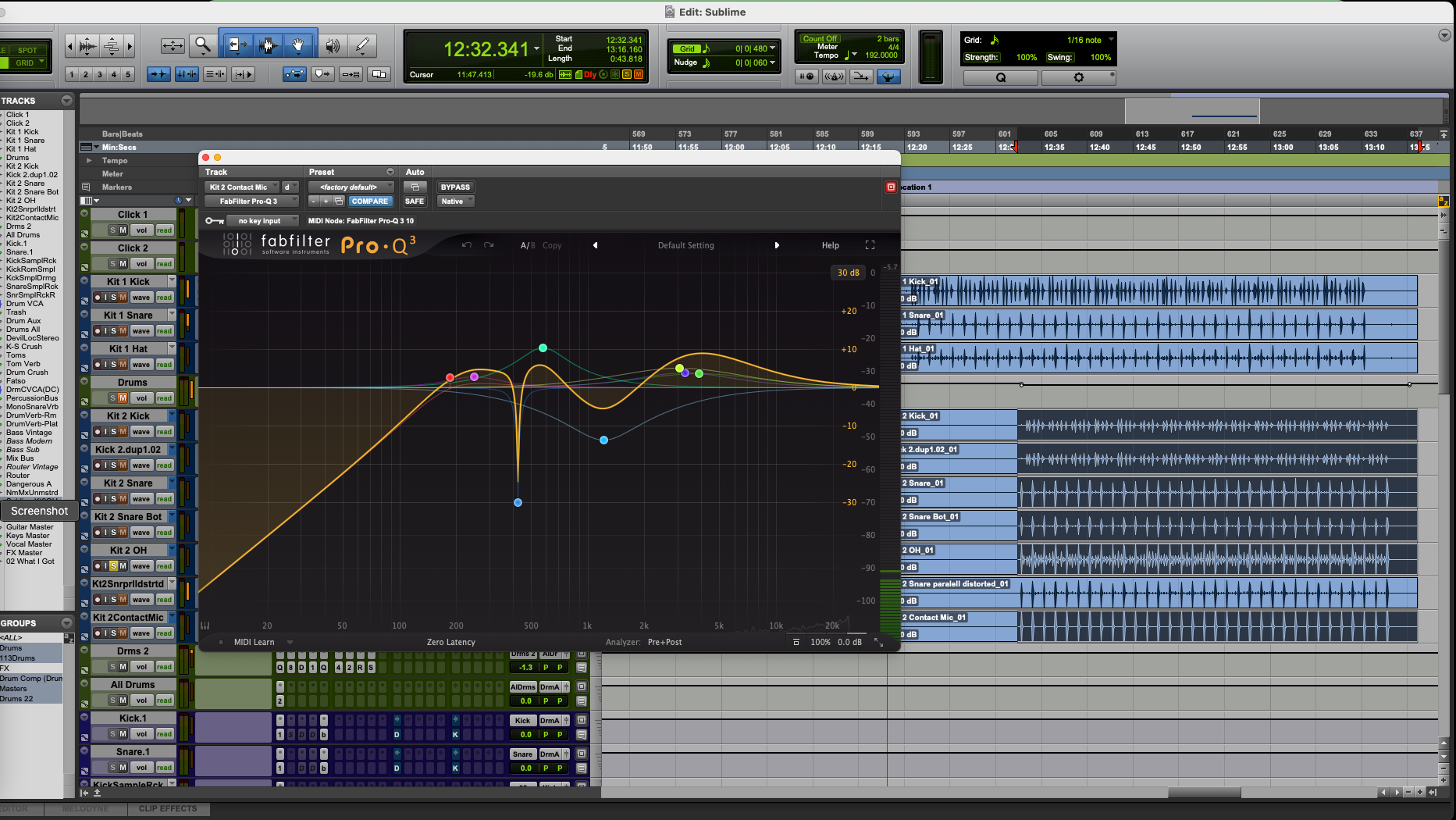Select the Scrubber speaker tool
This screenshot has height=820, width=1456.
tap(333, 45)
